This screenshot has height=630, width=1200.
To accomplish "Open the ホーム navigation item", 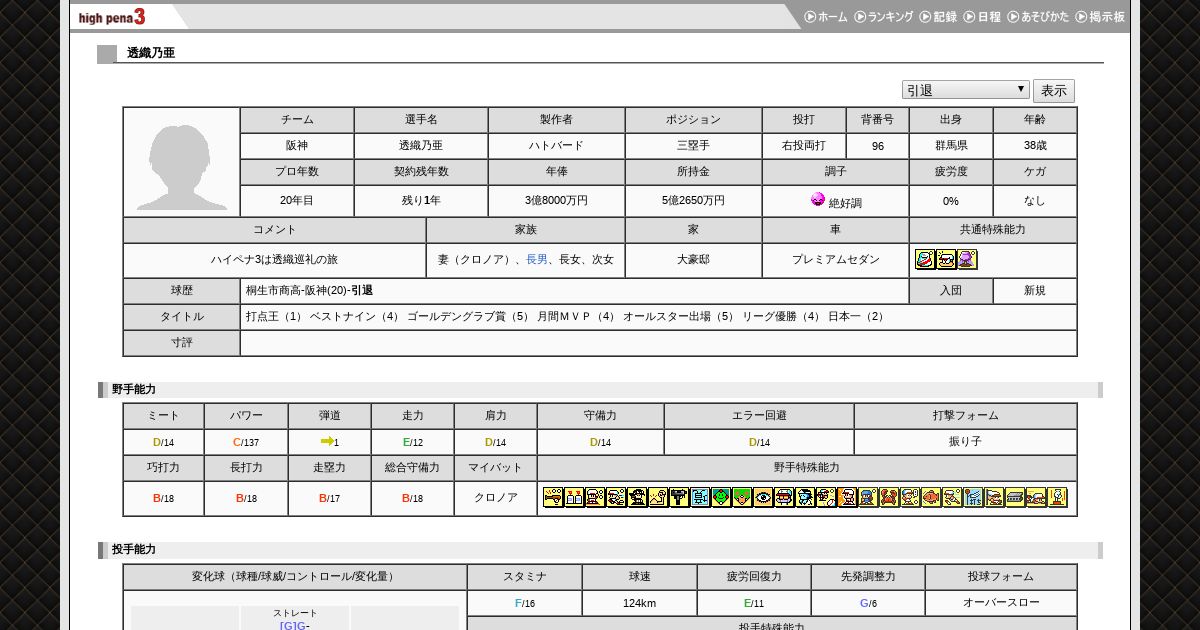I will point(825,17).
